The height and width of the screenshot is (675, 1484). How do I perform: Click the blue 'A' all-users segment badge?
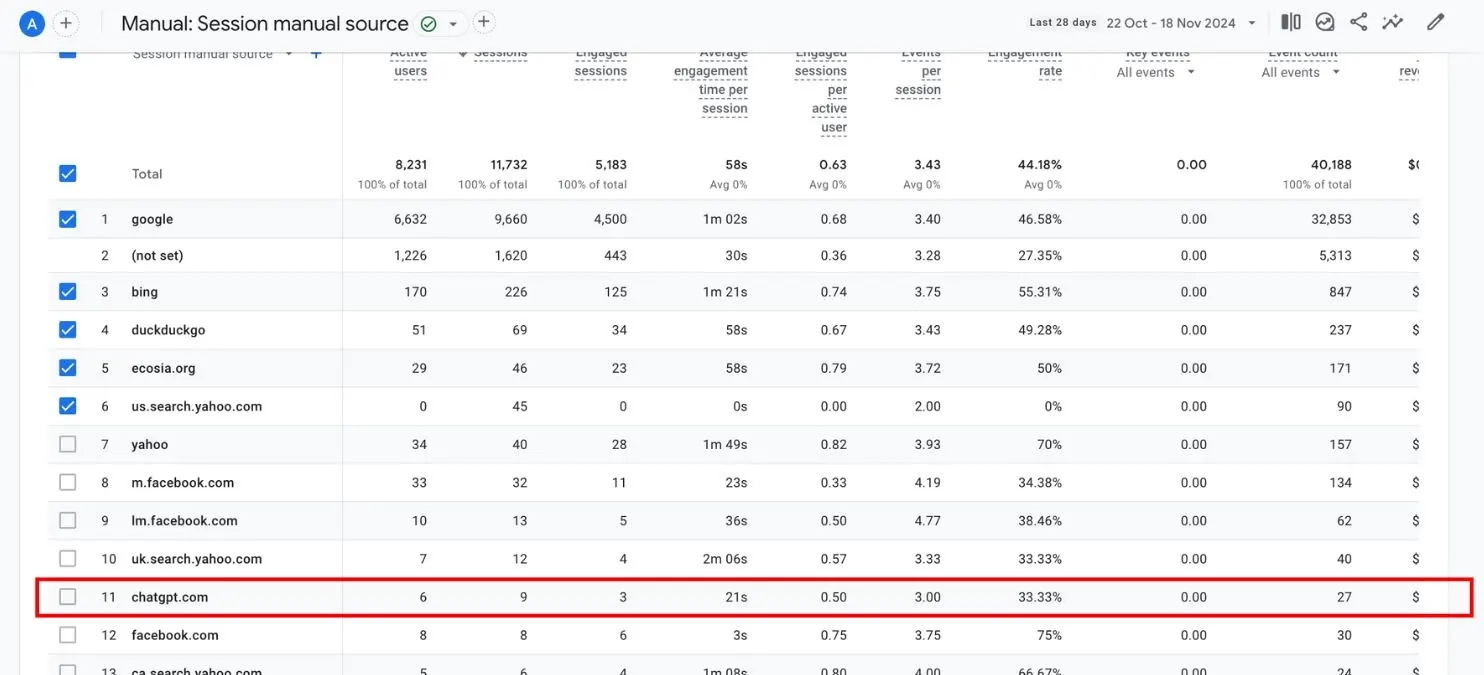[32, 23]
